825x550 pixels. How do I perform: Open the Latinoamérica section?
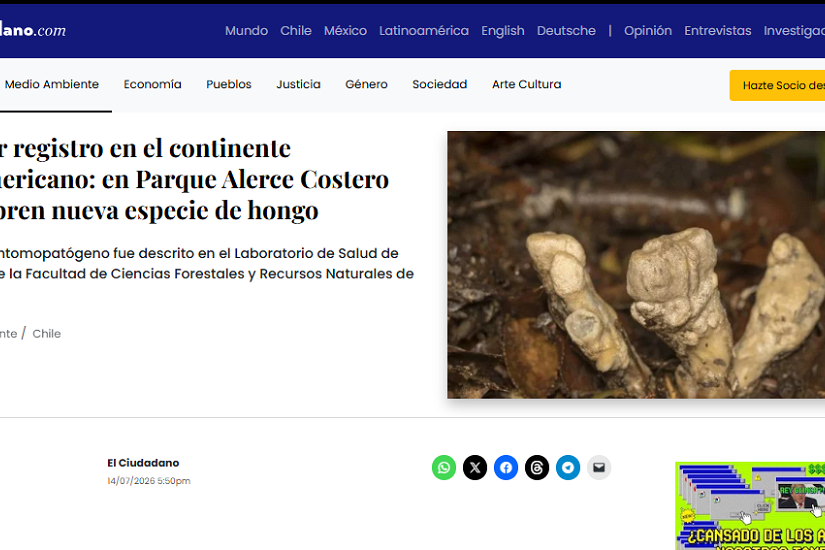(424, 31)
